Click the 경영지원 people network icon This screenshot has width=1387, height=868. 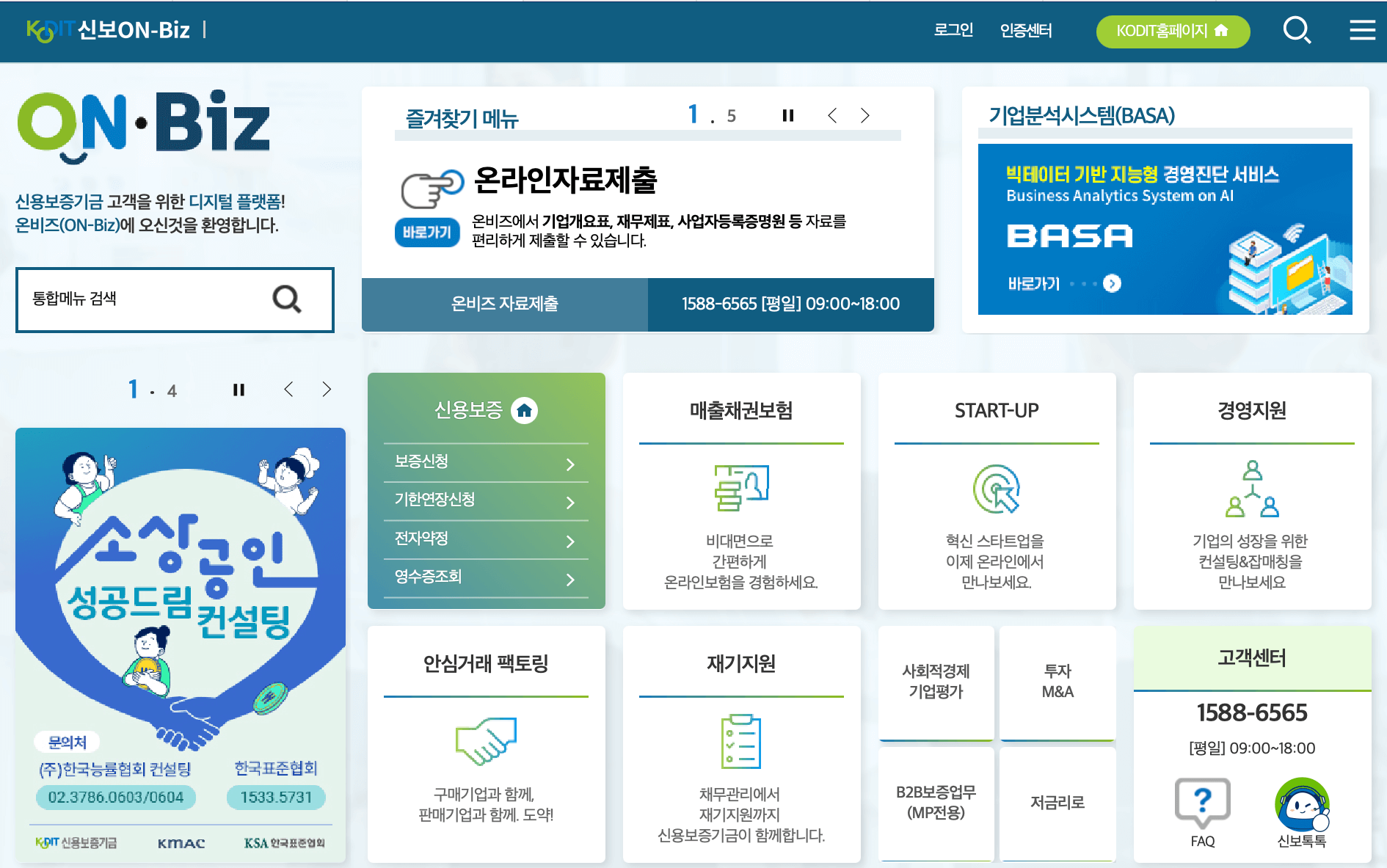(1252, 489)
